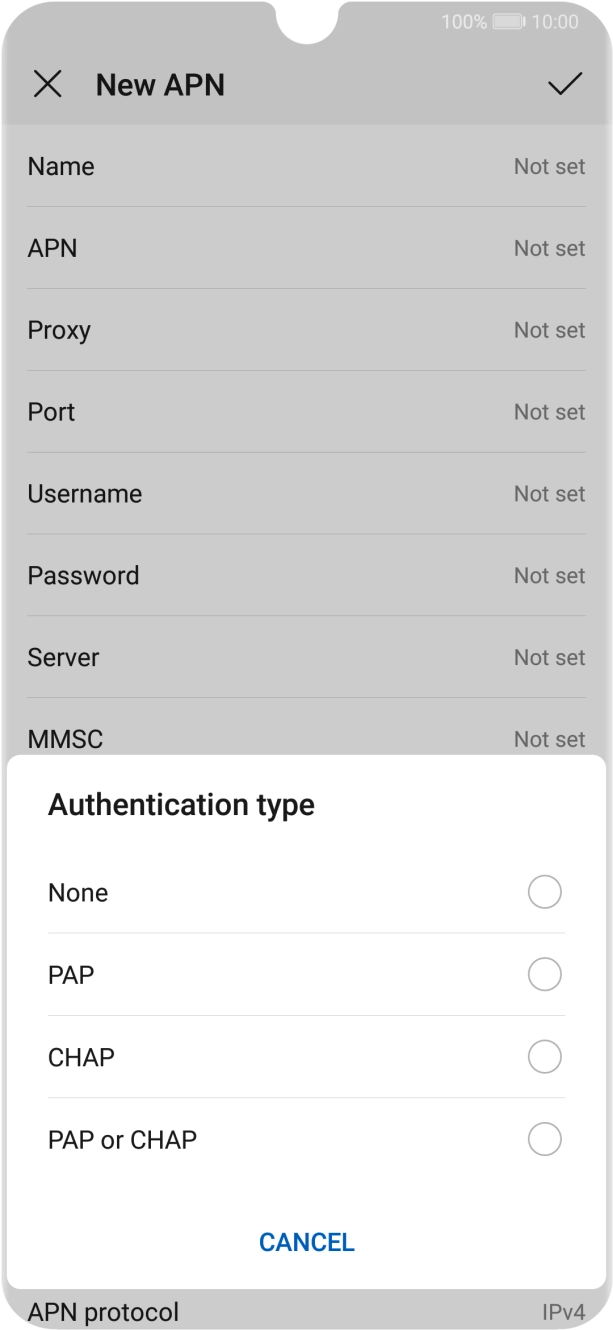Open APN protocol IPv4 selector
613x1330 pixels.
tap(306, 1311)
